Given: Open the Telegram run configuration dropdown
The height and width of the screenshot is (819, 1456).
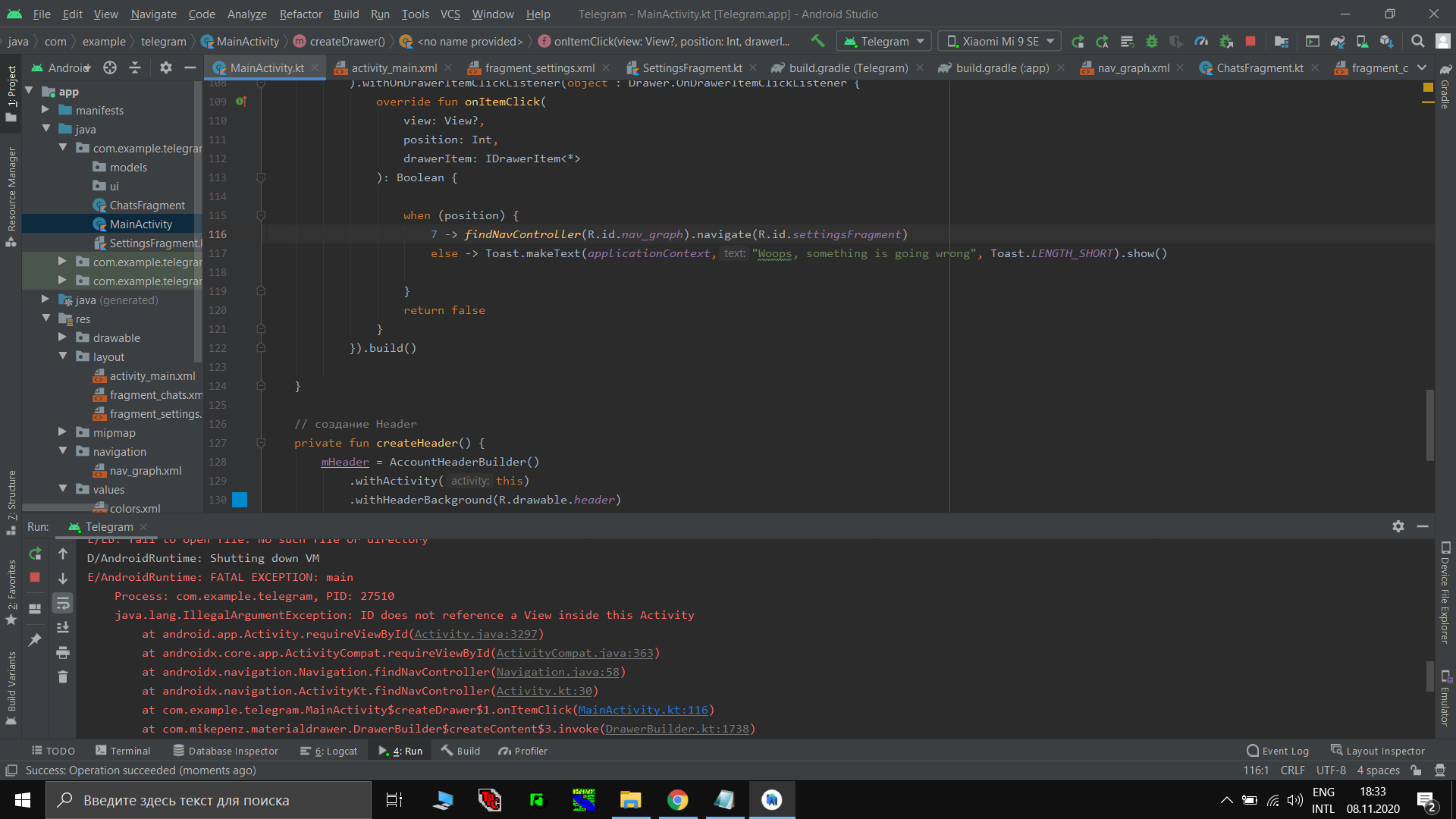Looking at the screenshot, I should click(x=884, y=41).
